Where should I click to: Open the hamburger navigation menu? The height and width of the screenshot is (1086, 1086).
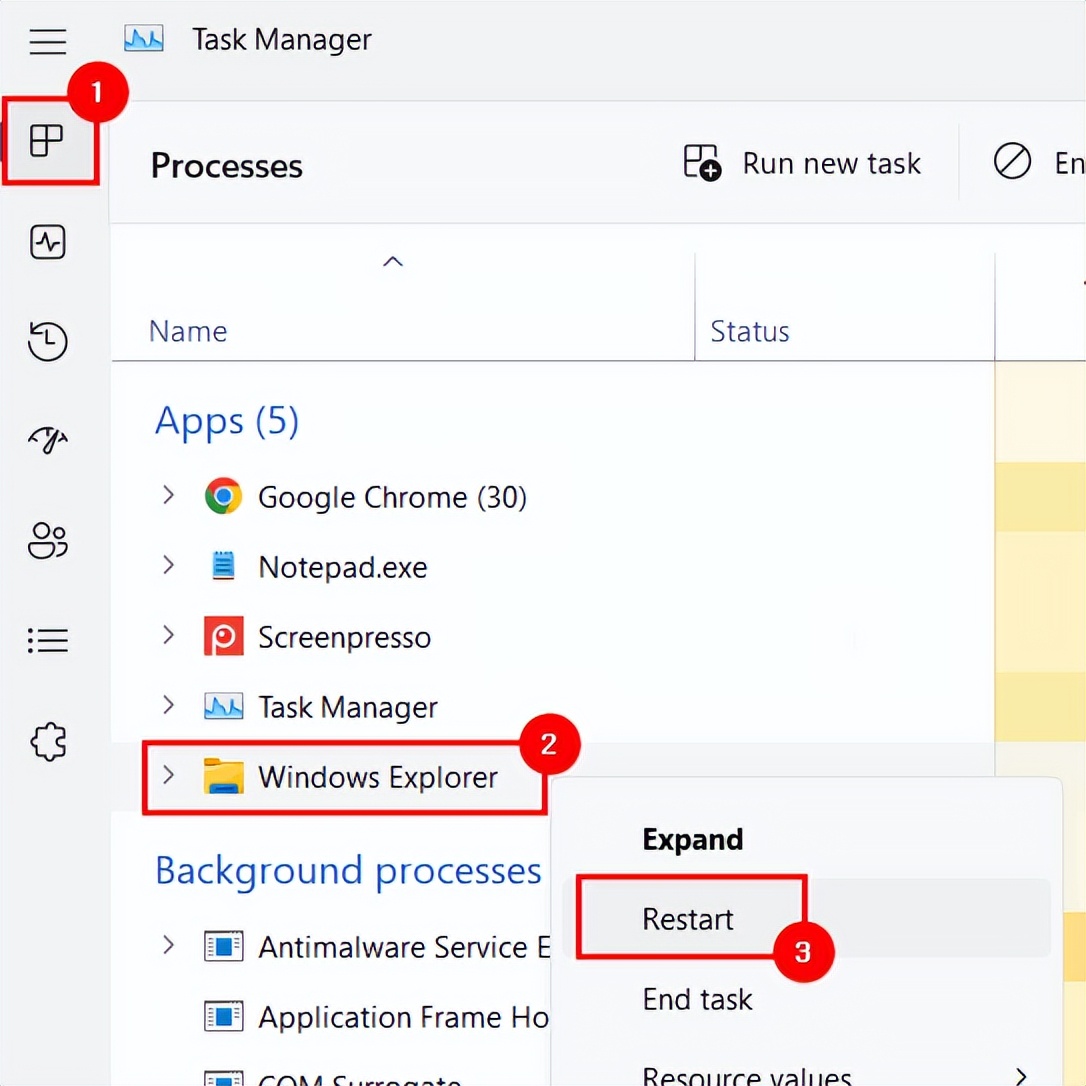(x=48, y=42)
